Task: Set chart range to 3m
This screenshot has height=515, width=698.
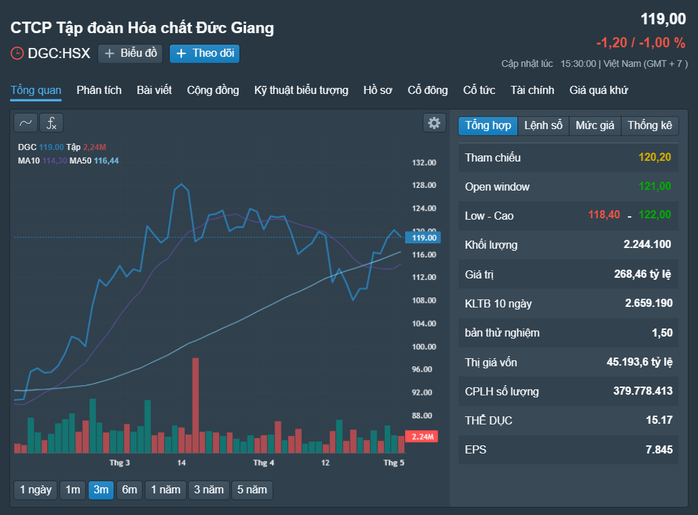Action: pos(101,490)
